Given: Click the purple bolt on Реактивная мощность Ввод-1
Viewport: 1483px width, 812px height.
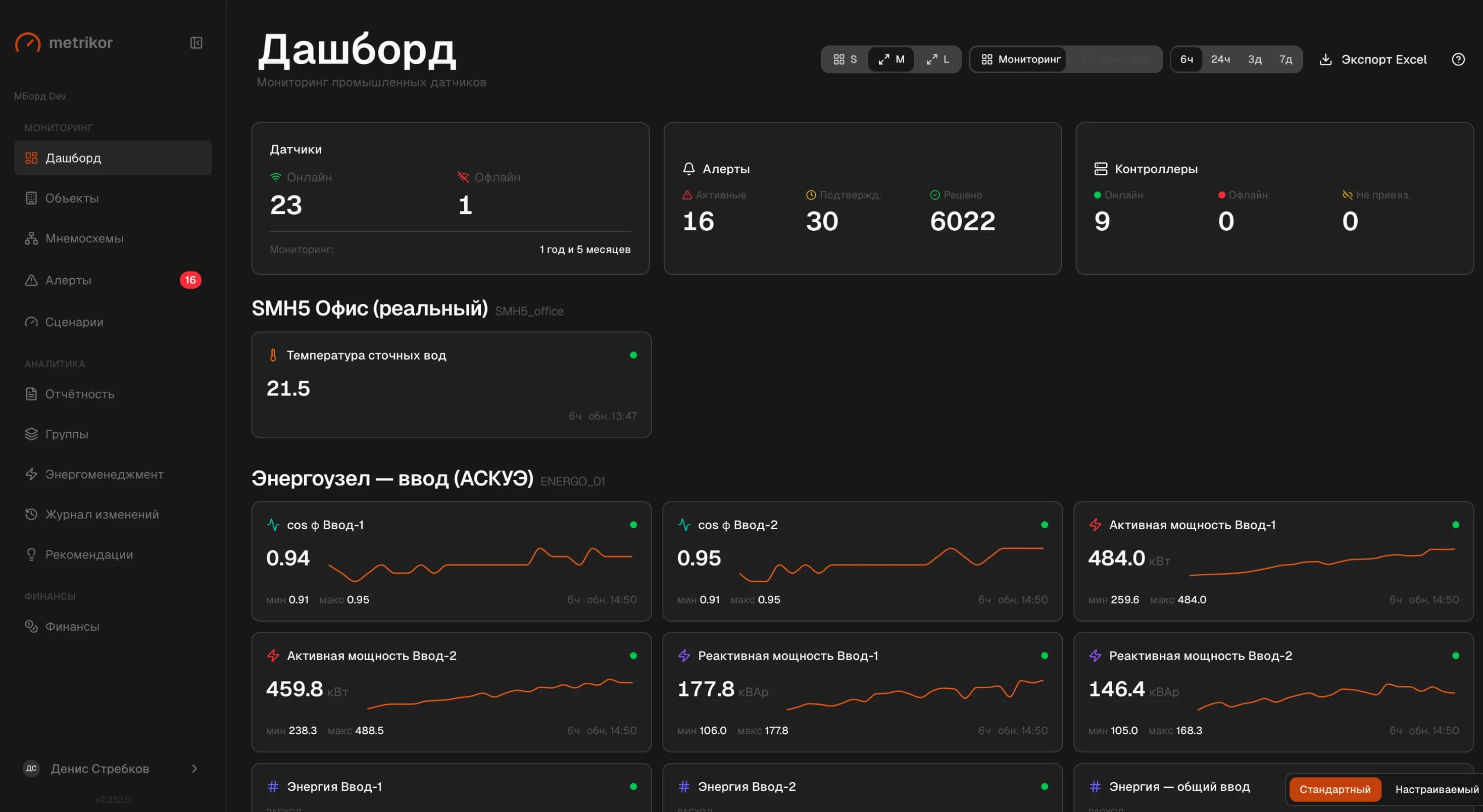Looking at the screenshot, I should [684, 655].
